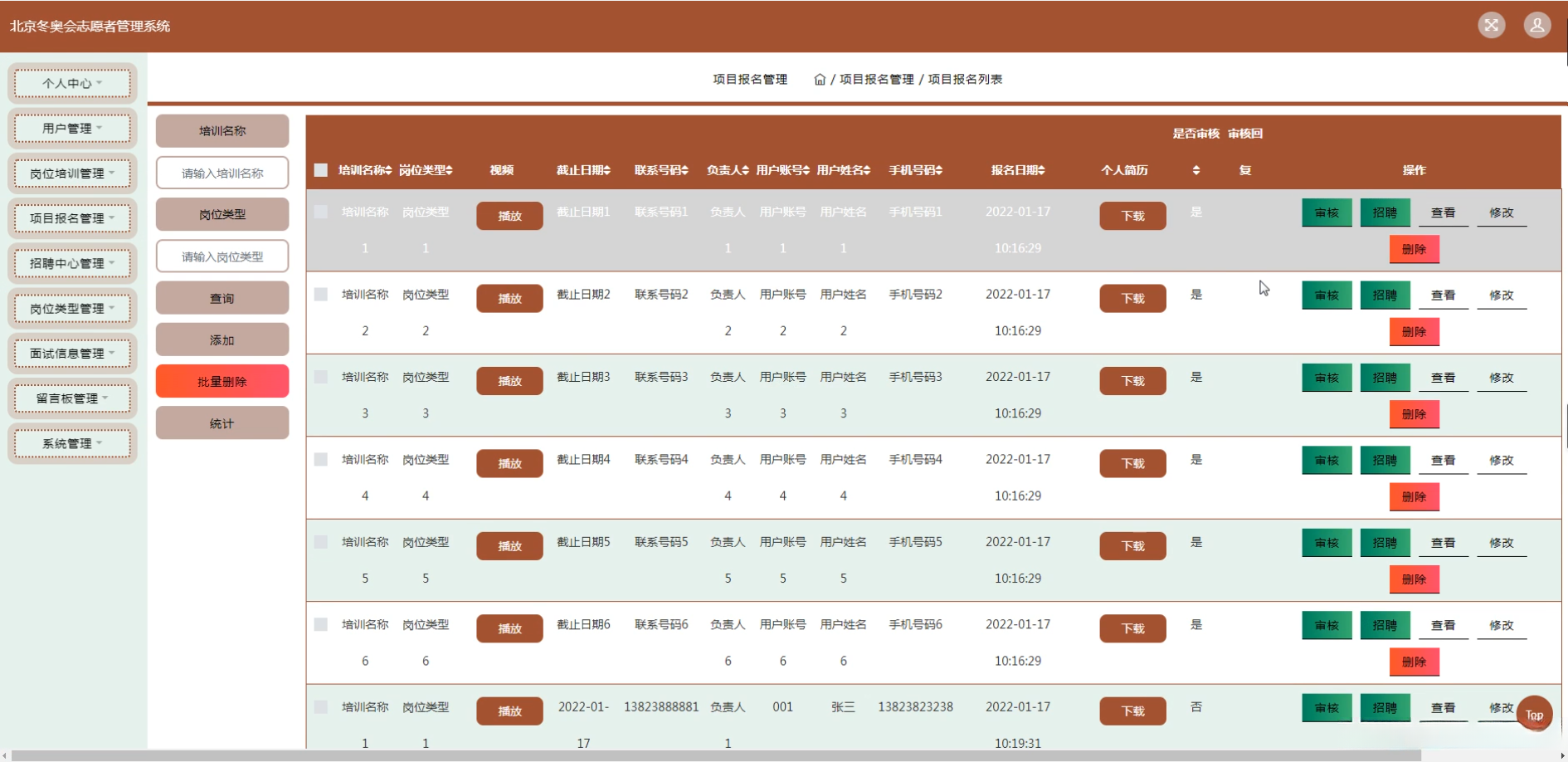Click the contact number 13823888881 cell

coord(661,707)
